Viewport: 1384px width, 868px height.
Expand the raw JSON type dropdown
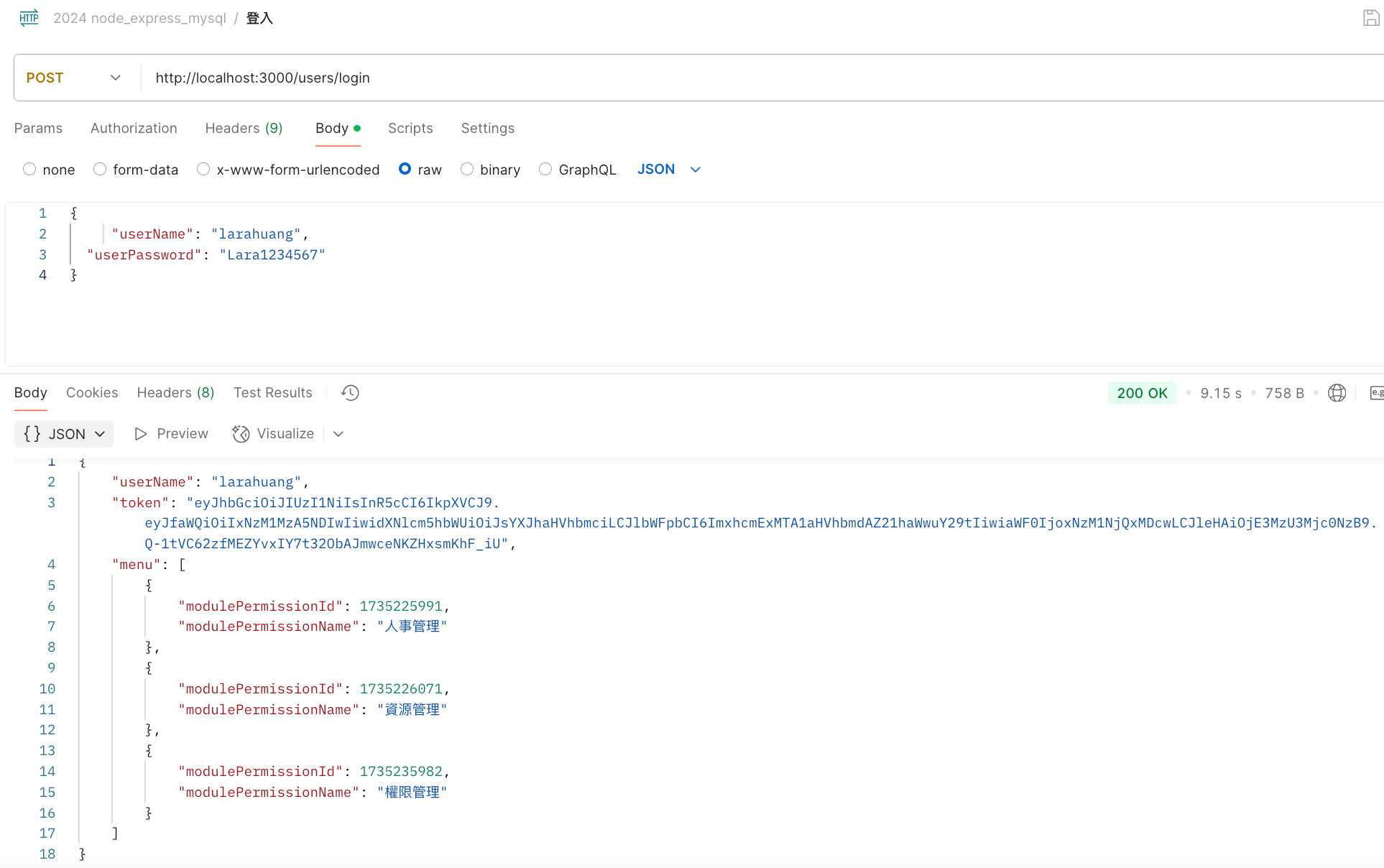695,170
